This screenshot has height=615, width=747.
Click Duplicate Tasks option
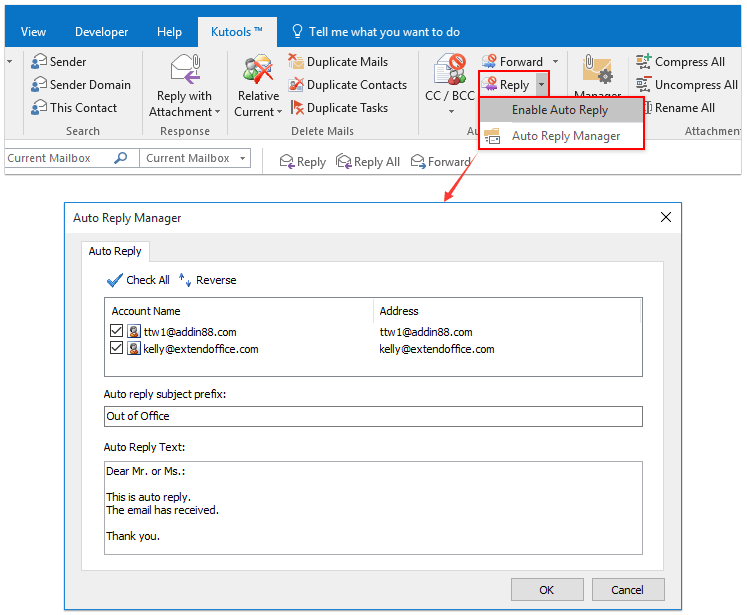pos(338,108)
